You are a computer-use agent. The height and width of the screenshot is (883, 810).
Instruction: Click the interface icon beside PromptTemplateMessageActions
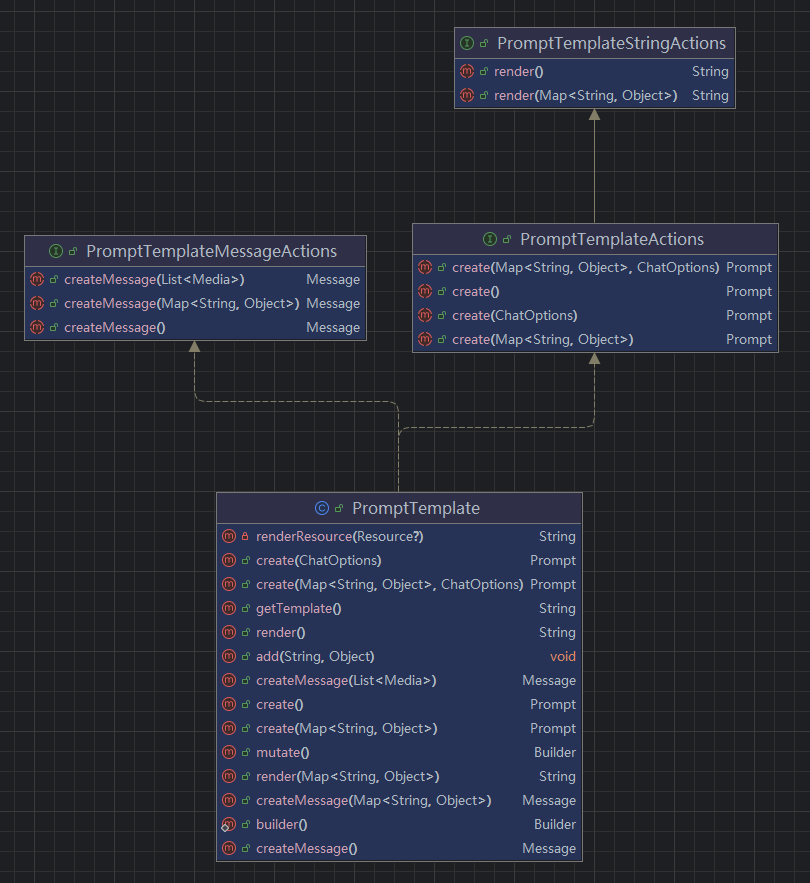pyautogui.click(x=56, y=251)
